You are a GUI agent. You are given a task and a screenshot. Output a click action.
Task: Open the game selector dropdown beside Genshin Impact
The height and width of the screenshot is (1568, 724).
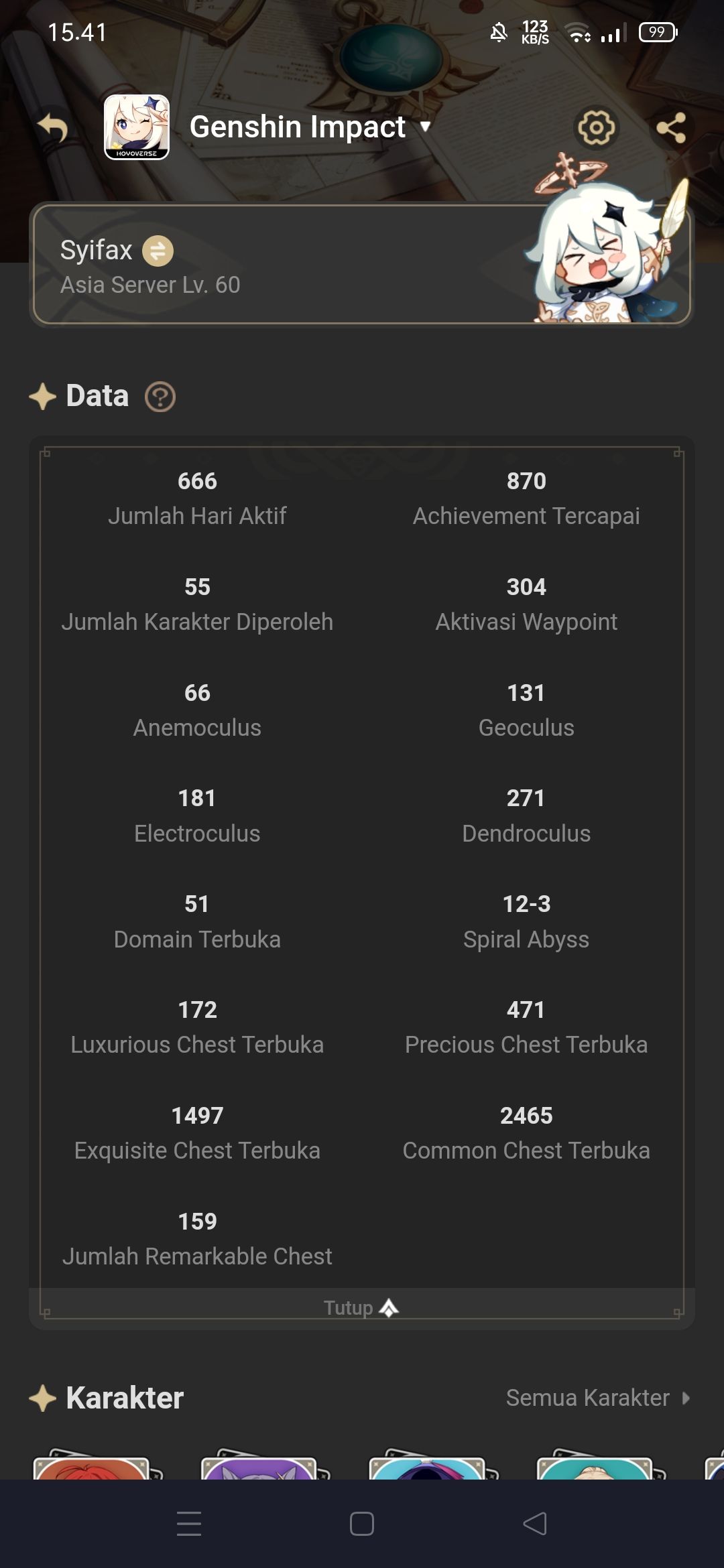[x=427, y=127]
